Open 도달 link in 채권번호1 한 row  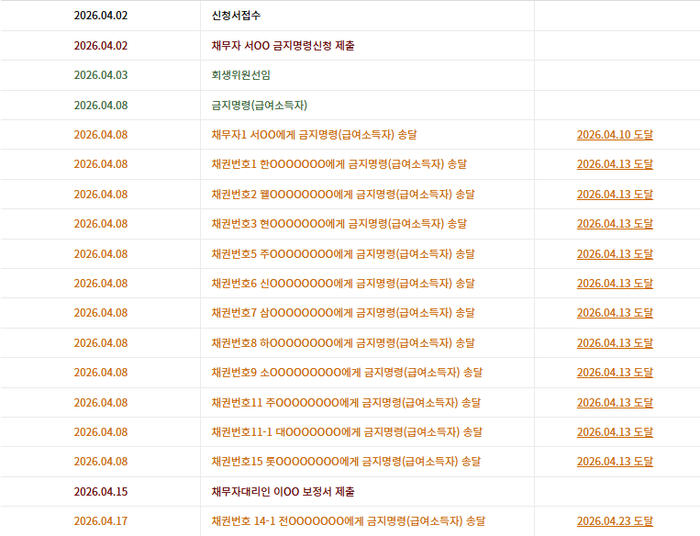(615, 164)
